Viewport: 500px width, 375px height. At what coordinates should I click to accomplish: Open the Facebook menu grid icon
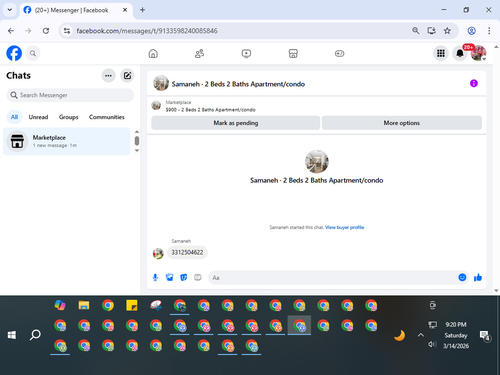[441, 53]
